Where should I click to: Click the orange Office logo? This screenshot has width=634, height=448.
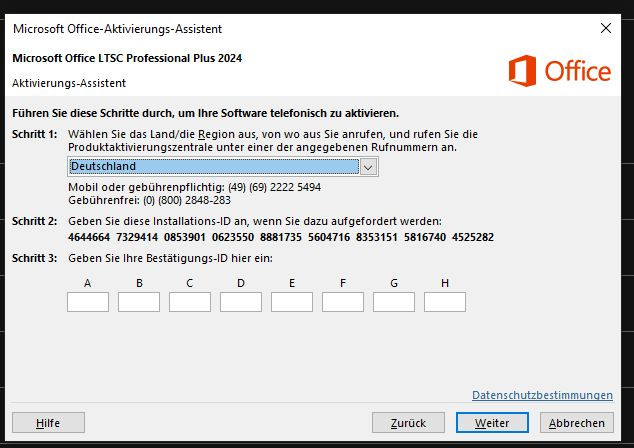(x=559, y=71)
